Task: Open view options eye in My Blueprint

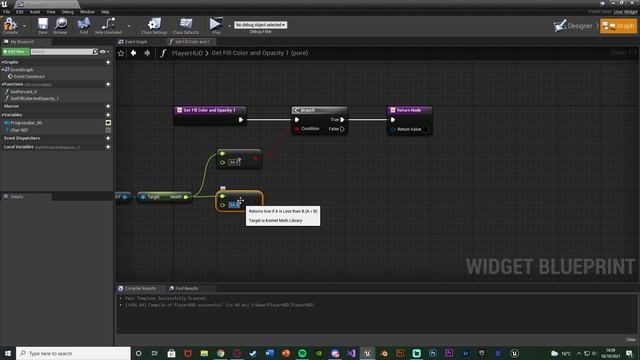Action: (104, 52)
